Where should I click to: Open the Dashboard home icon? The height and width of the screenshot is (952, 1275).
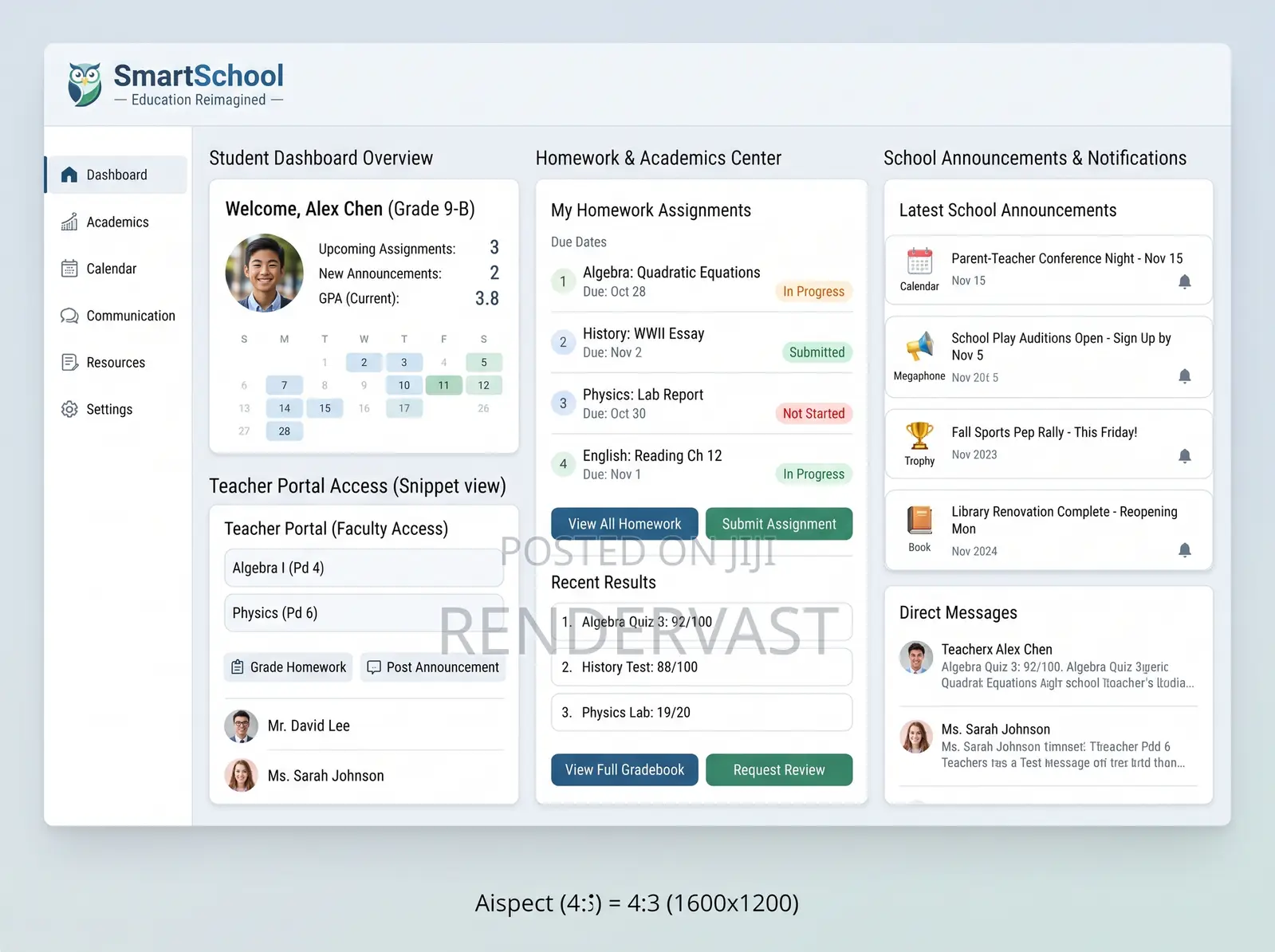[x=69, y=175]
